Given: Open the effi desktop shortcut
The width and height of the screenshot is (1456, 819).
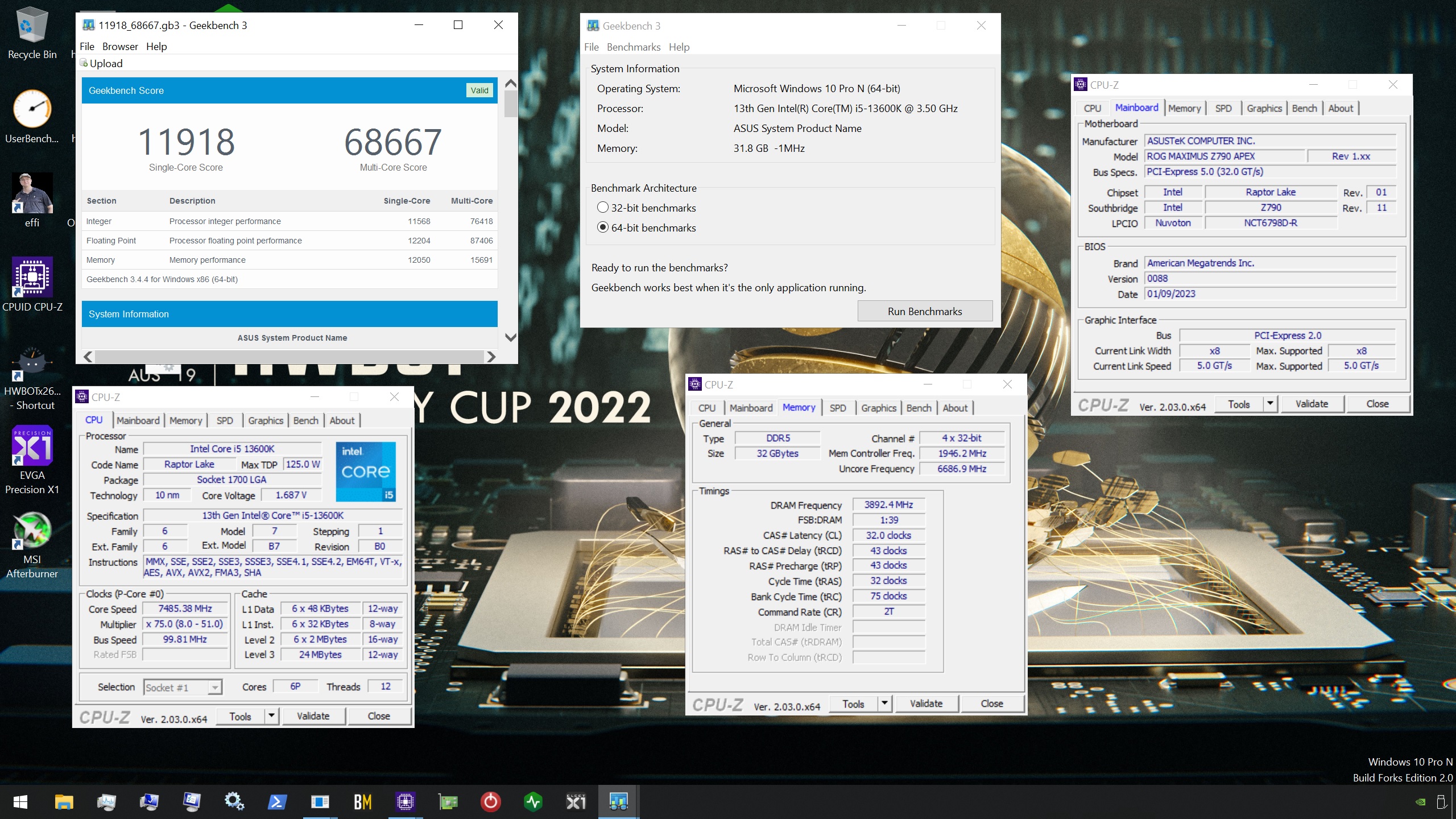Looking at the screenshot, I should point(32,201).
